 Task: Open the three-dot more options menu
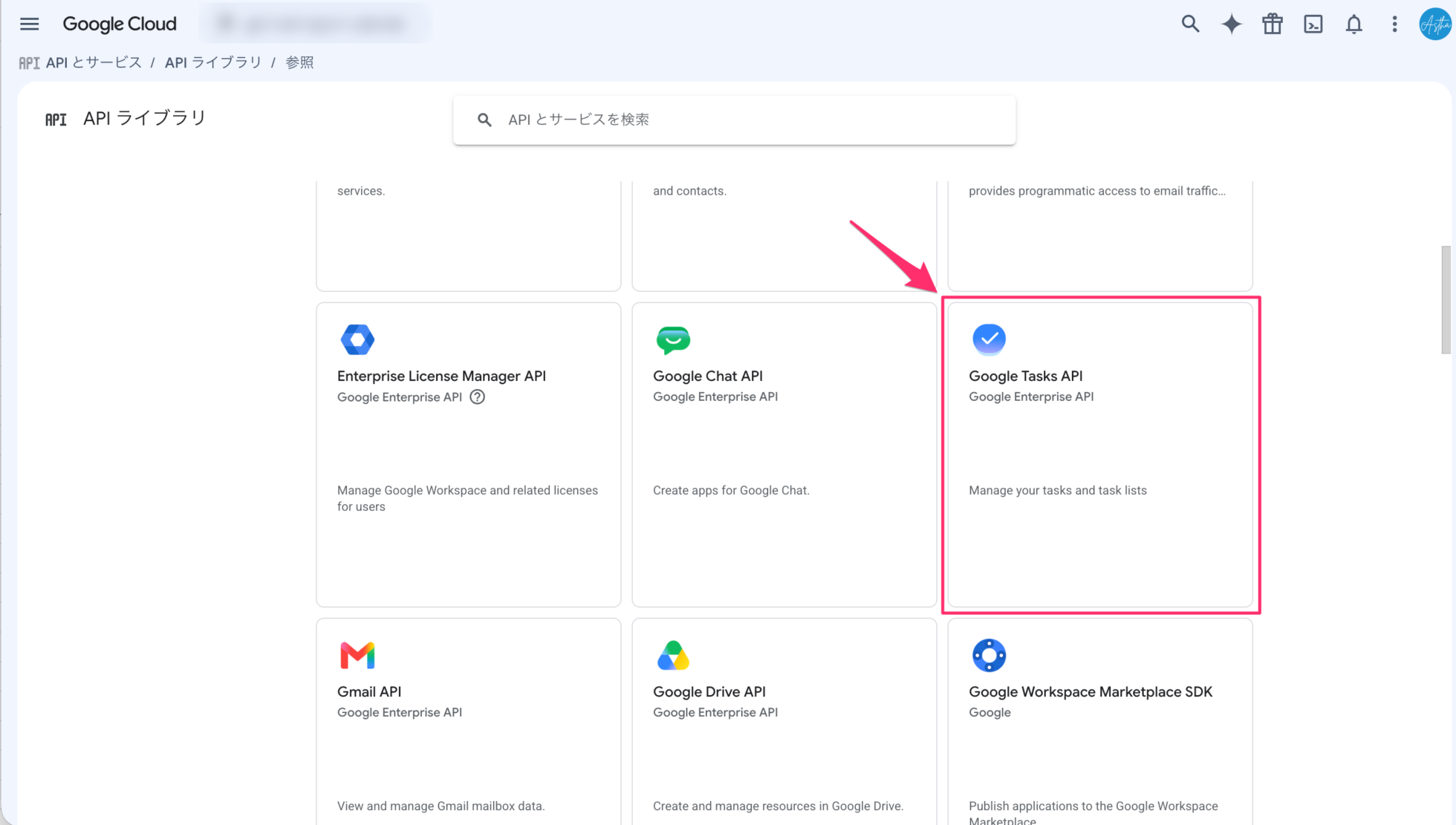pyautogui.click(x=1394, y=24)
